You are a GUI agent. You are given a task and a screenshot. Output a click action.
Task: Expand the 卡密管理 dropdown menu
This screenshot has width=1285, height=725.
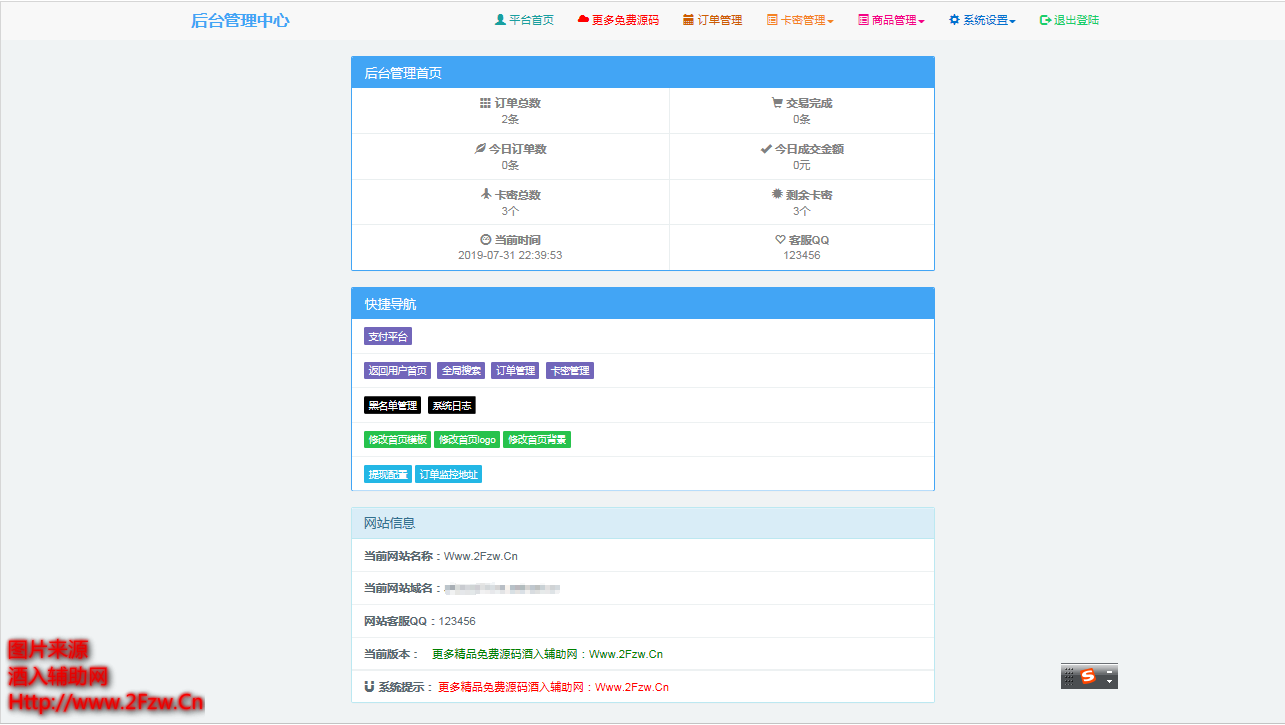click(x=800, y=19)
